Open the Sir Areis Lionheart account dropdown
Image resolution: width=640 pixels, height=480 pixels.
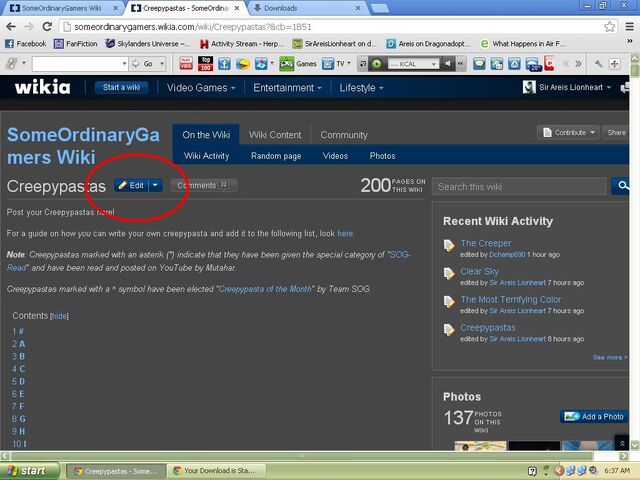(x=567, y=87)
